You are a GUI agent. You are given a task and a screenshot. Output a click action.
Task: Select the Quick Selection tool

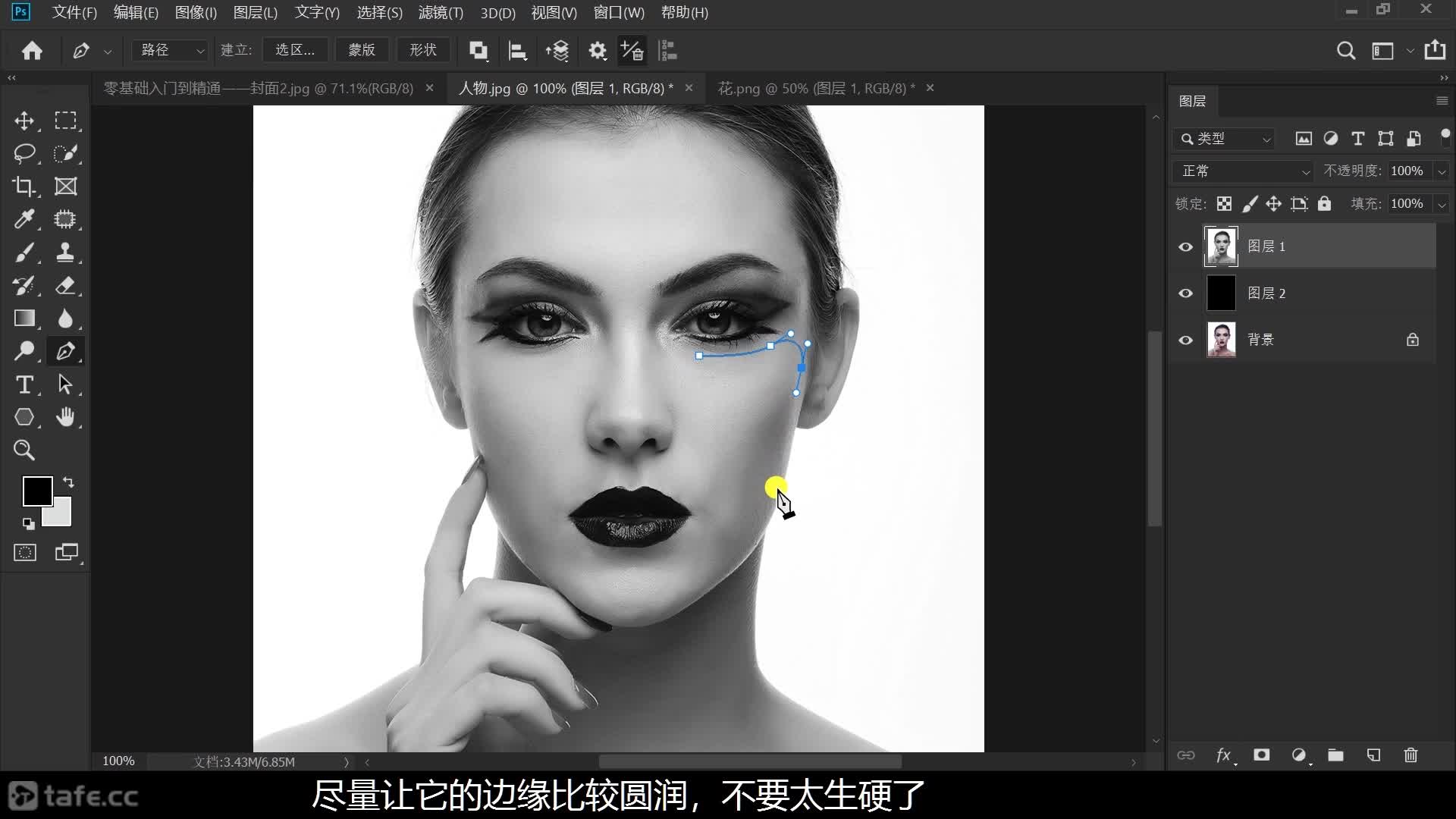click(x=65, y=154)
